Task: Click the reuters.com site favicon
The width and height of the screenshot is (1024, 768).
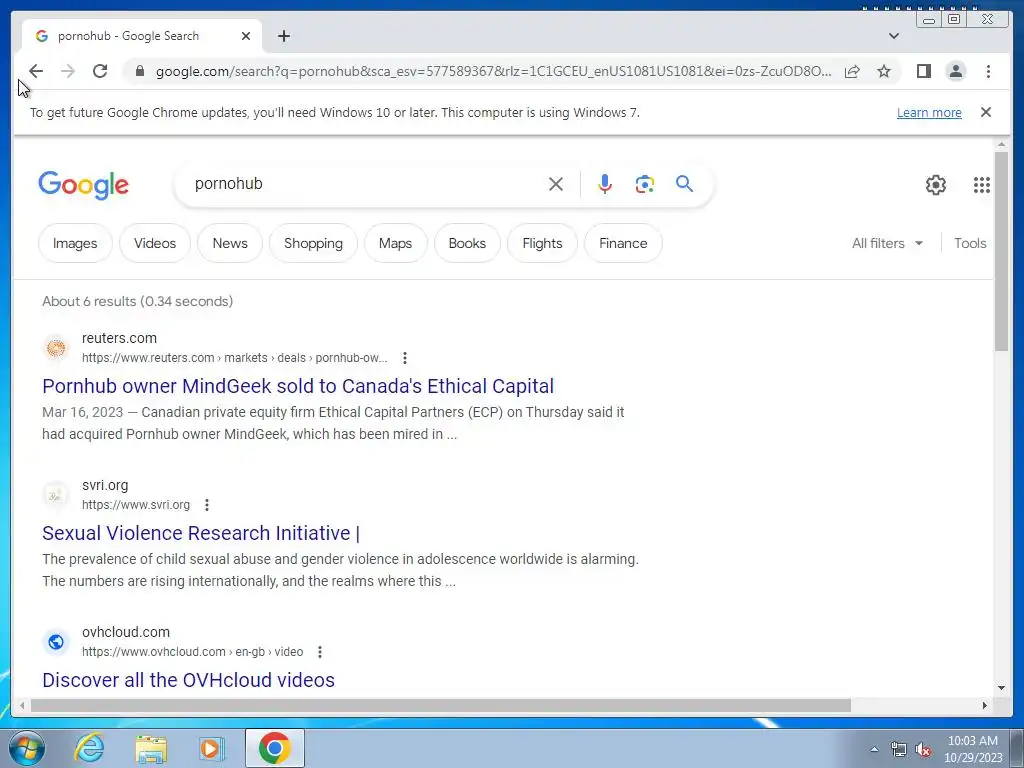Action: coord(56,347)
